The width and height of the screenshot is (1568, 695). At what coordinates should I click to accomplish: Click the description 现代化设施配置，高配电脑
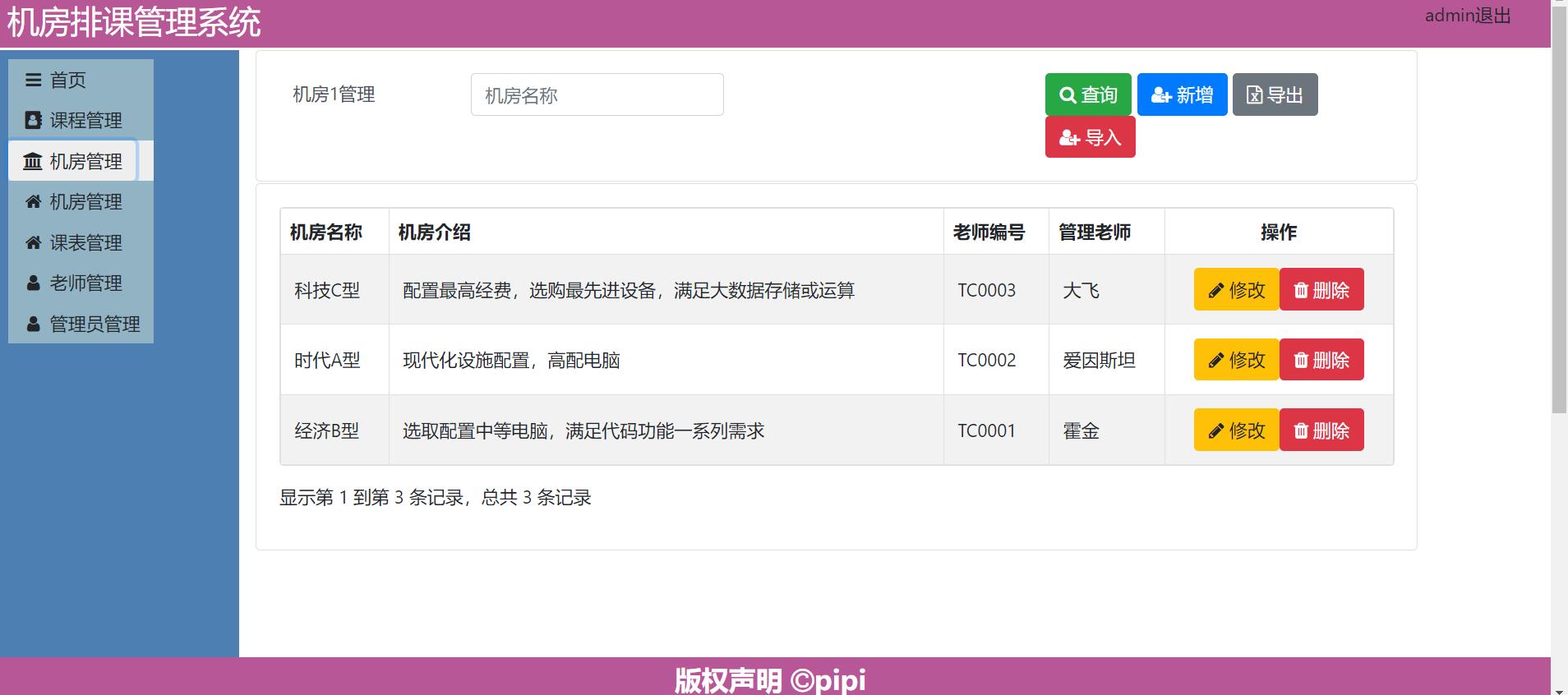511,360
